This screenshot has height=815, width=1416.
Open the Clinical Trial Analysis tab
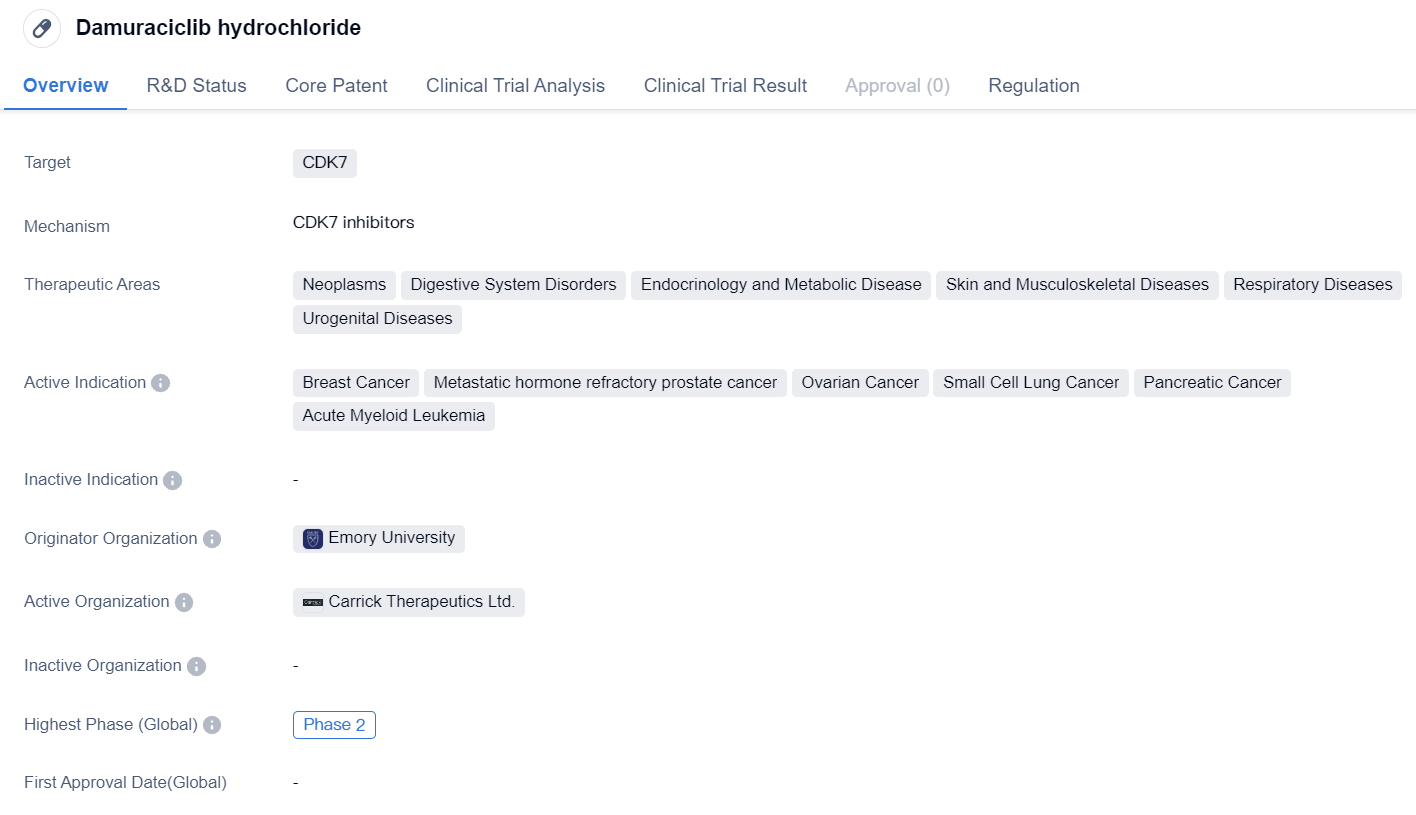point(515,86)
